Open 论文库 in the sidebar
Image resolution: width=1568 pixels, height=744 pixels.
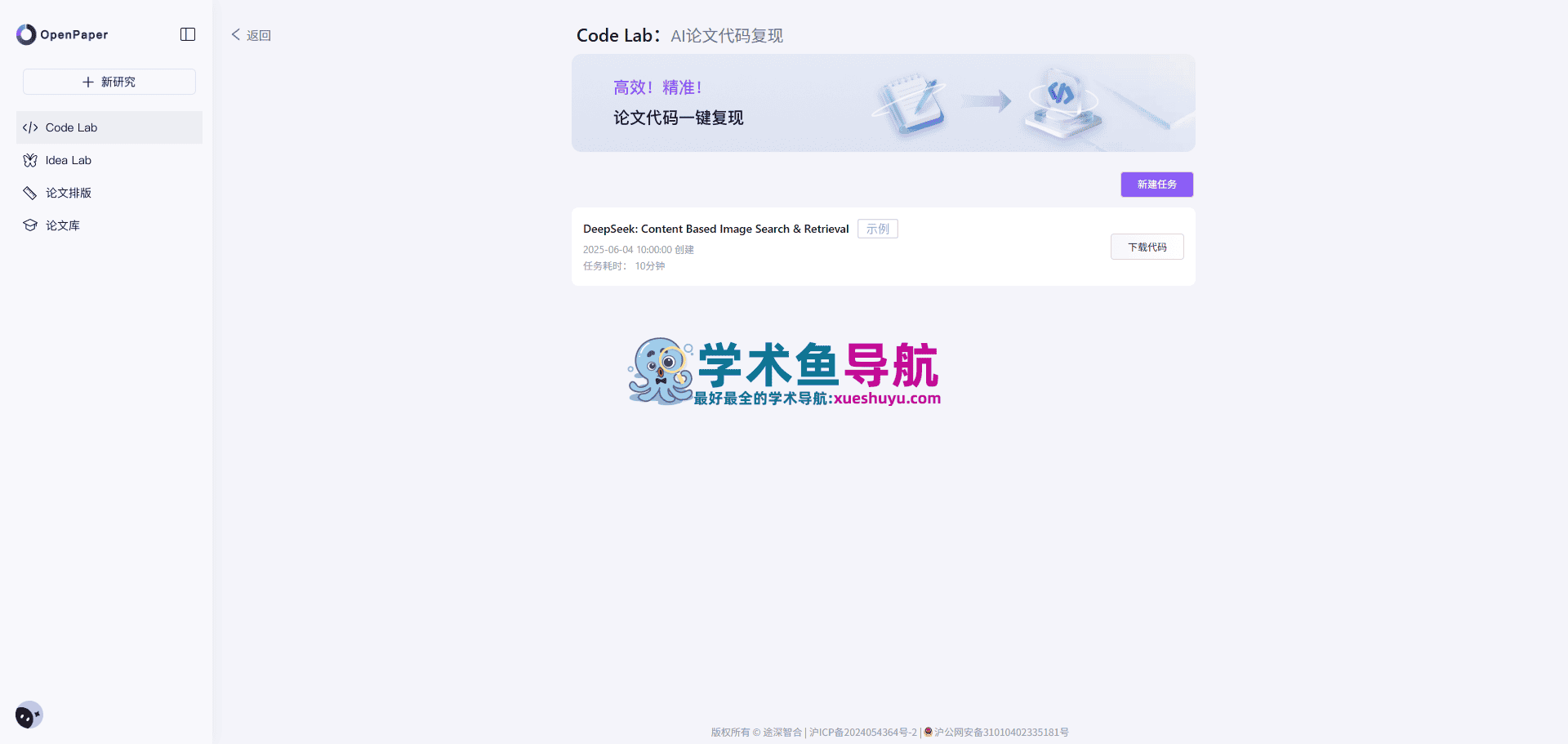click(109, 225)
